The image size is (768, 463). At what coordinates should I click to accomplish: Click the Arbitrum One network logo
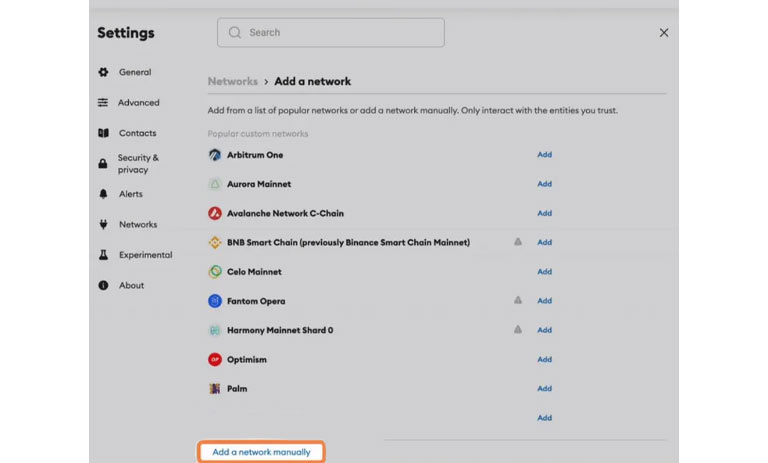coord(214,155)
